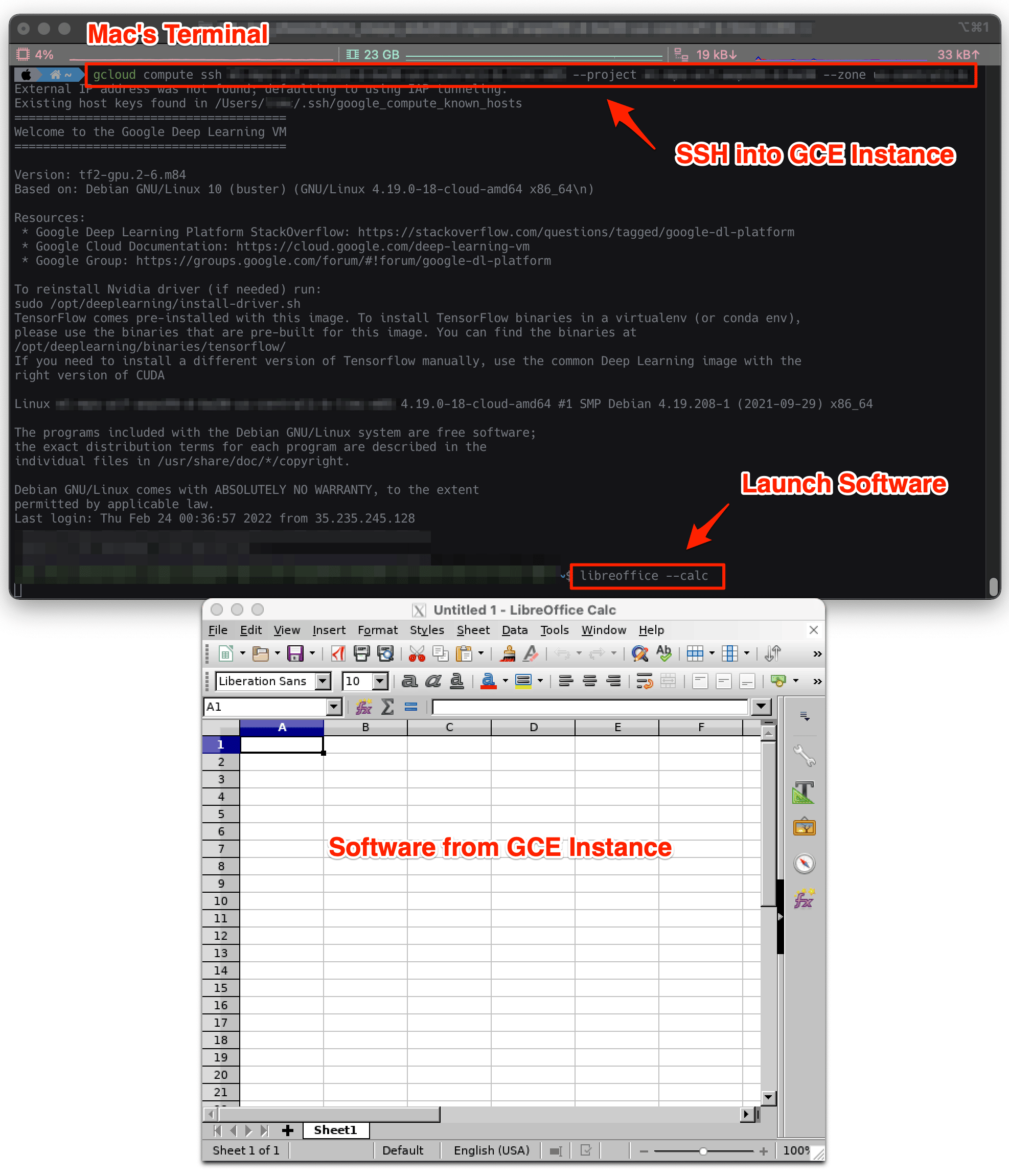
Task: Click the New spreadsheet icon
Action: [x=226, y=653]
